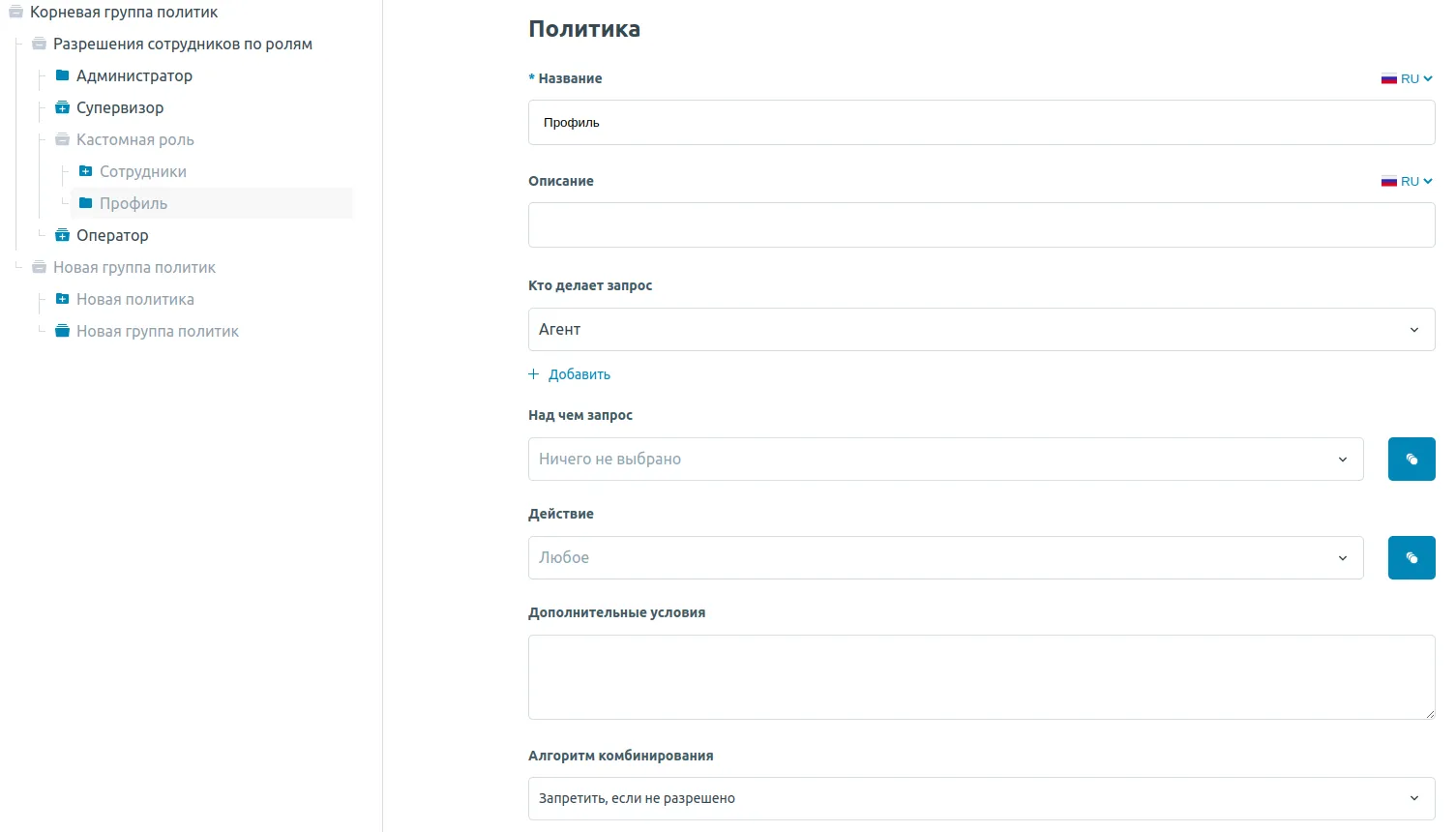1456x832 pixels.
Task: Click the Добавить link
Action: coord(579,374)
